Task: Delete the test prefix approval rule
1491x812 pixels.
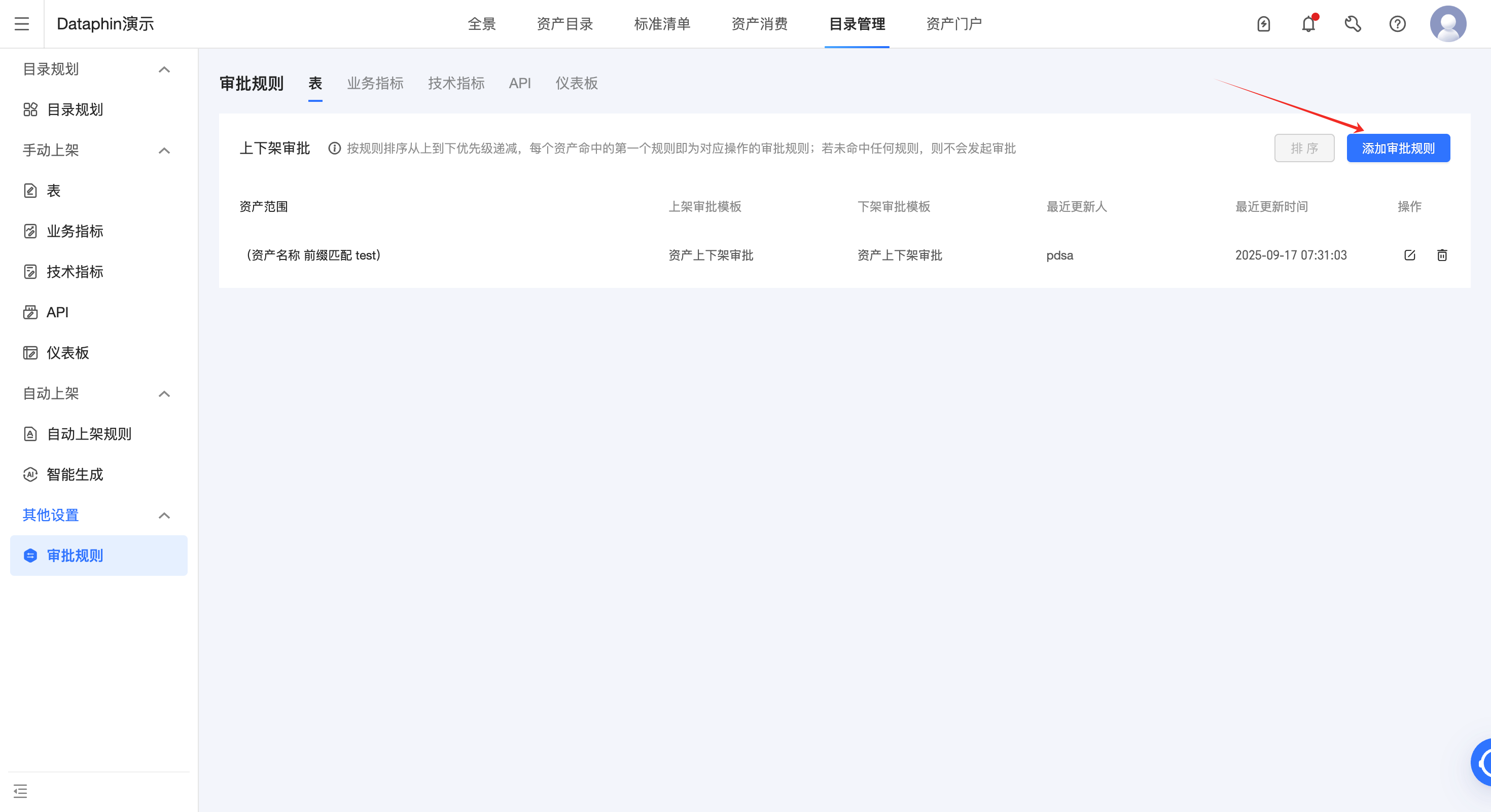Action: pyautogui.click(x=1442, y=255)
